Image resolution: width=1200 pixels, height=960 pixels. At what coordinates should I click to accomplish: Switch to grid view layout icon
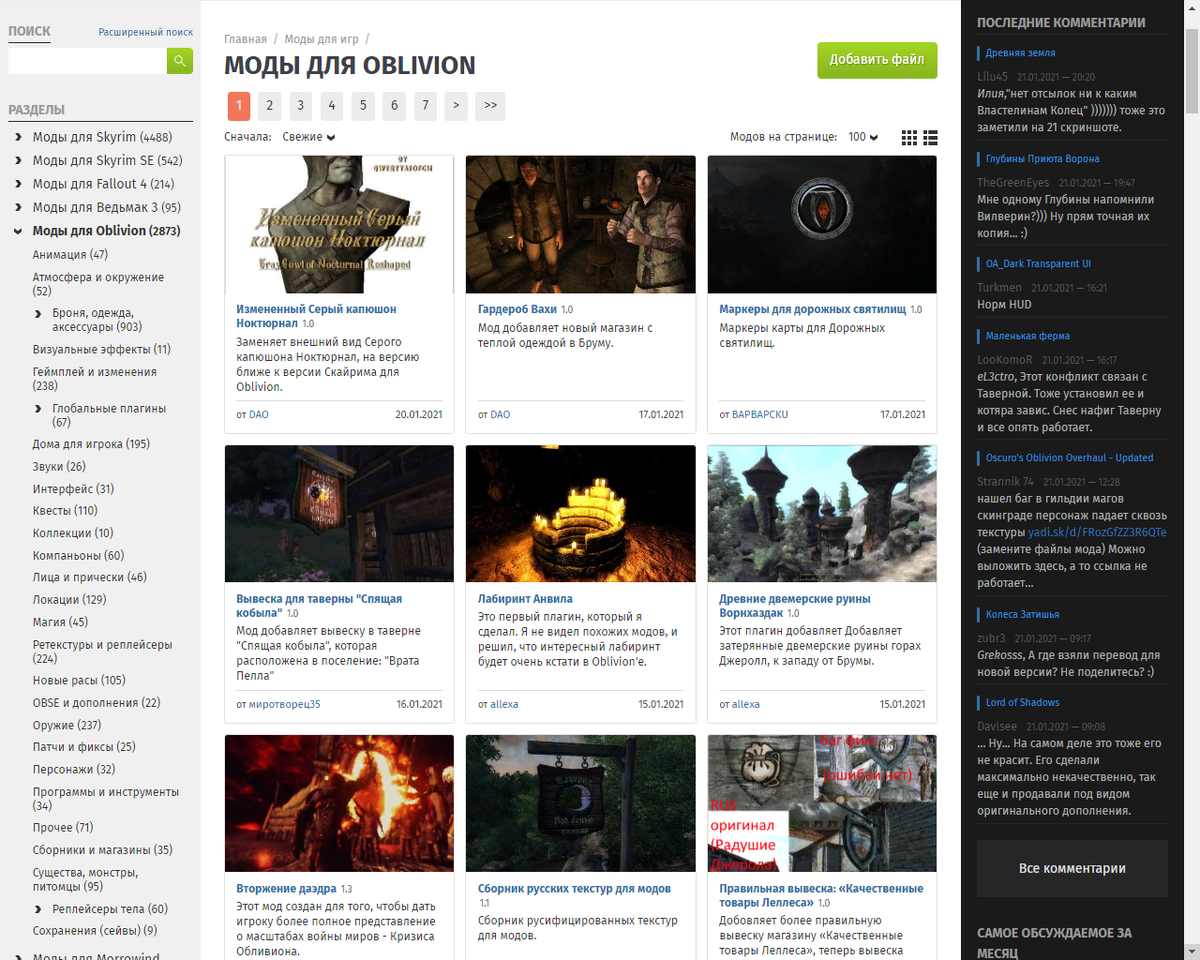[909, 137]
